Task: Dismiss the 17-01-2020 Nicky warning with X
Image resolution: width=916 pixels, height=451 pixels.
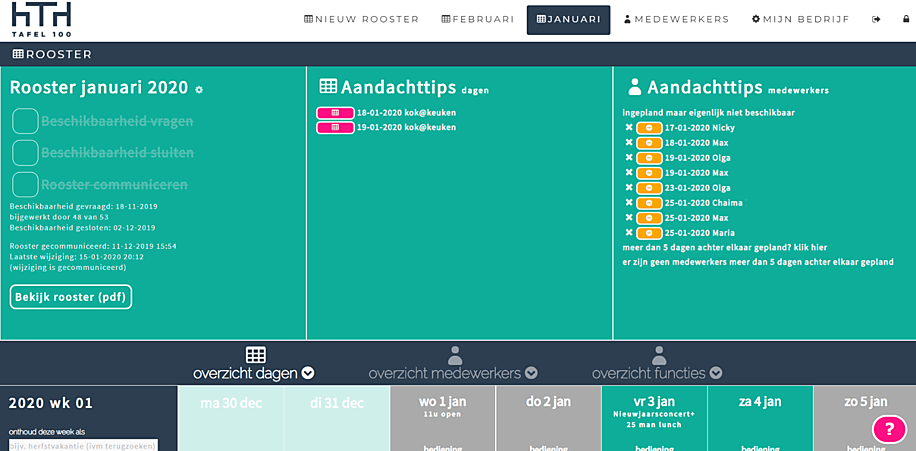Action: tap(629, 127)
